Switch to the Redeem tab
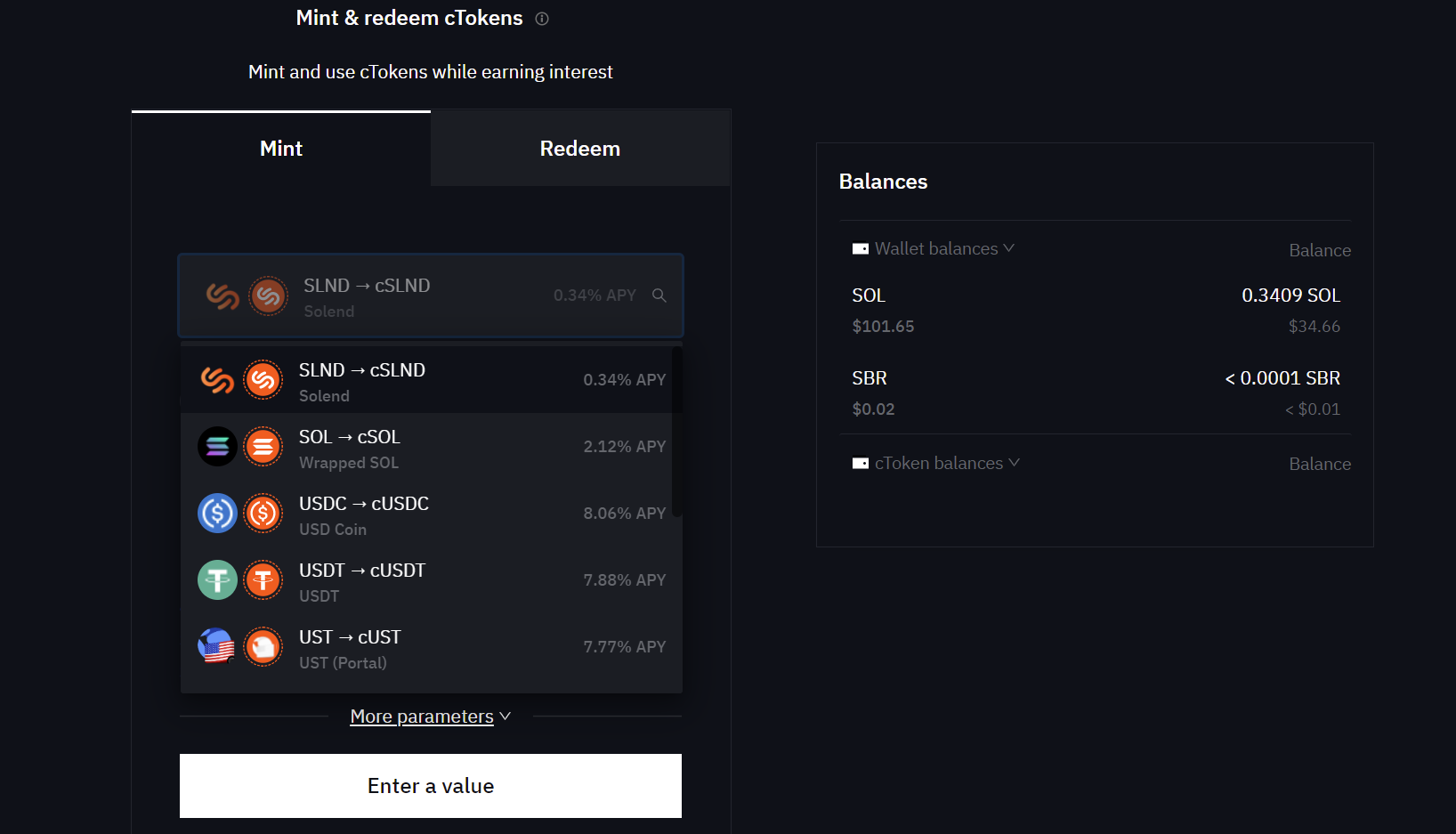Screen dimensions: 1456x834 tap(580, 149)
